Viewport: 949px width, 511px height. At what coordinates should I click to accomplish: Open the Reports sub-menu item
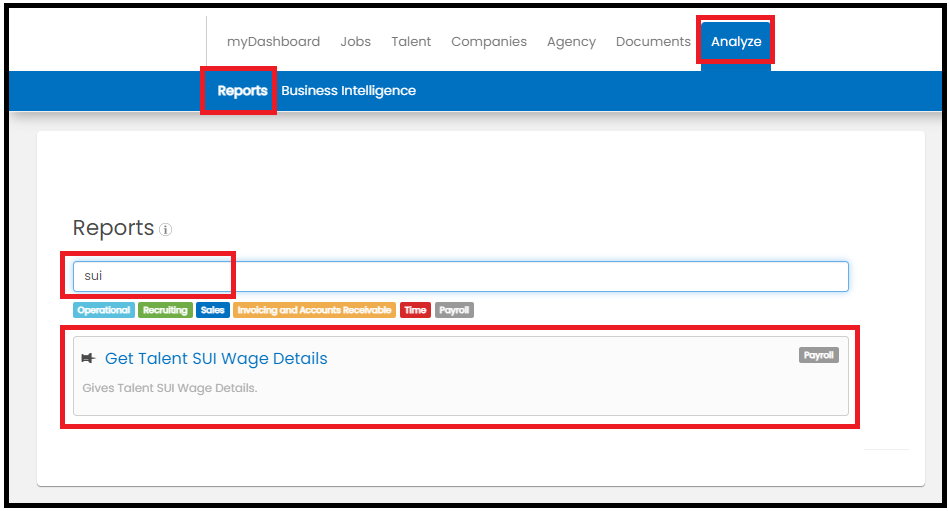point(242,91)
